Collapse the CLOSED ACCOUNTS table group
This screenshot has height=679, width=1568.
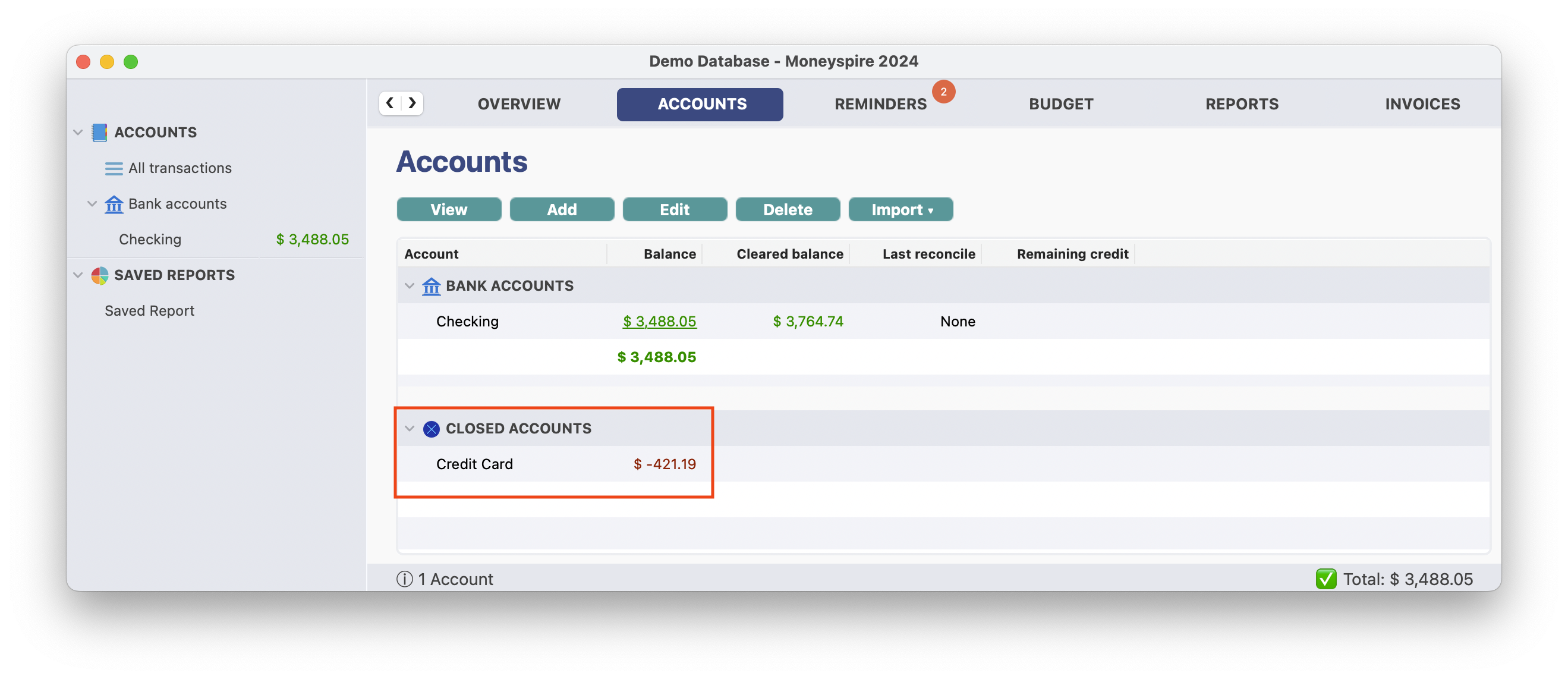pyautogui.click(x=410, y=429)
